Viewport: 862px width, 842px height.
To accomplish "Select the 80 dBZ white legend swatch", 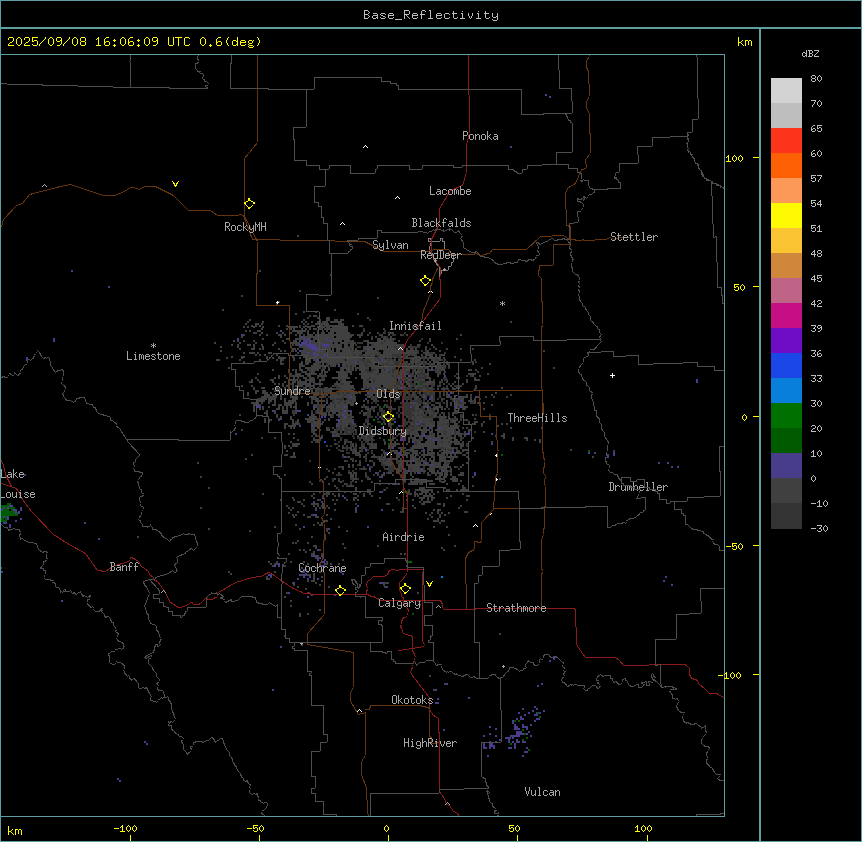I will tap(786, 91).
